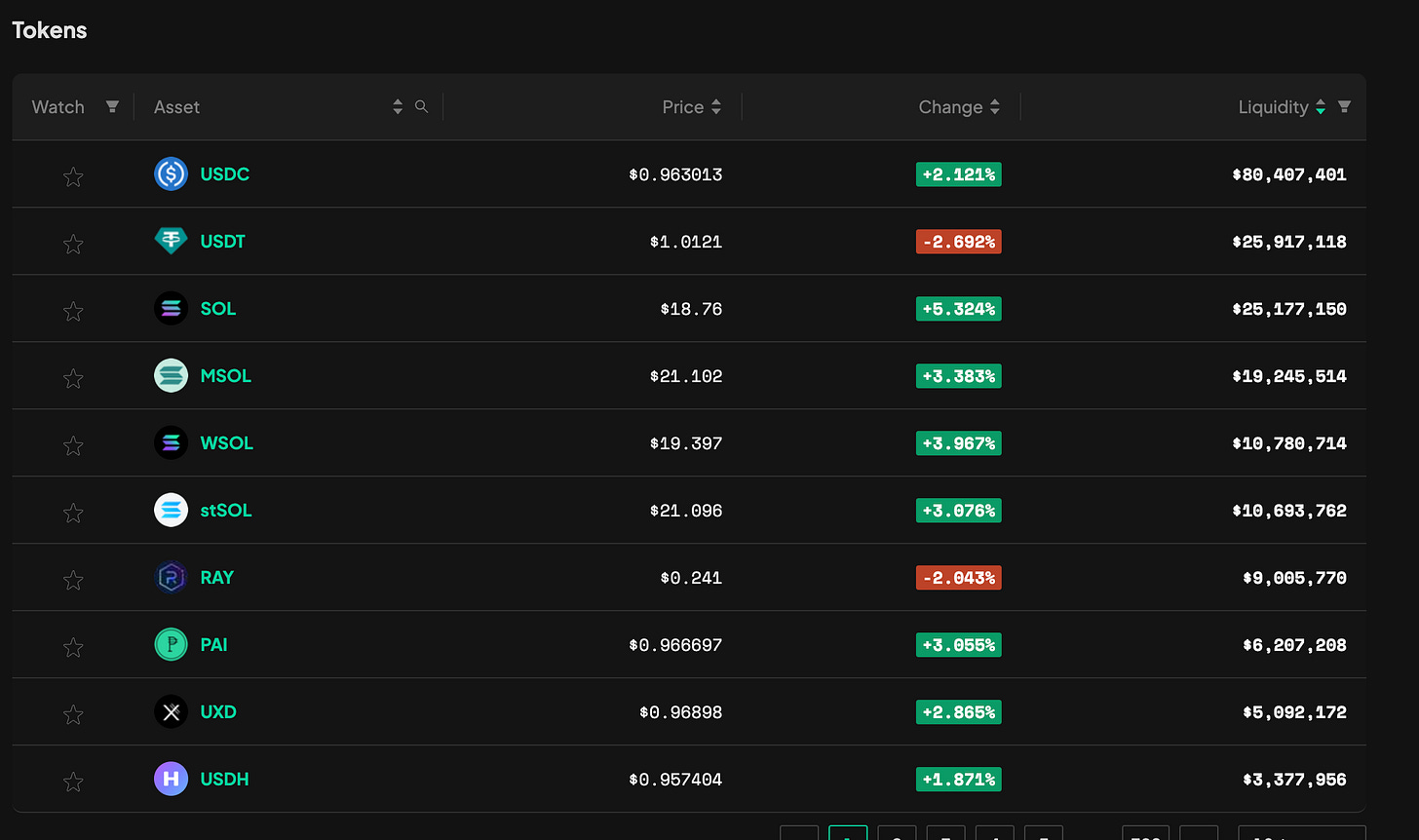This screenshot has height=840, width=1419.
Task: Click the UXD black-and-white token icon
Action: pyautogui.click(x=171, y=711)
